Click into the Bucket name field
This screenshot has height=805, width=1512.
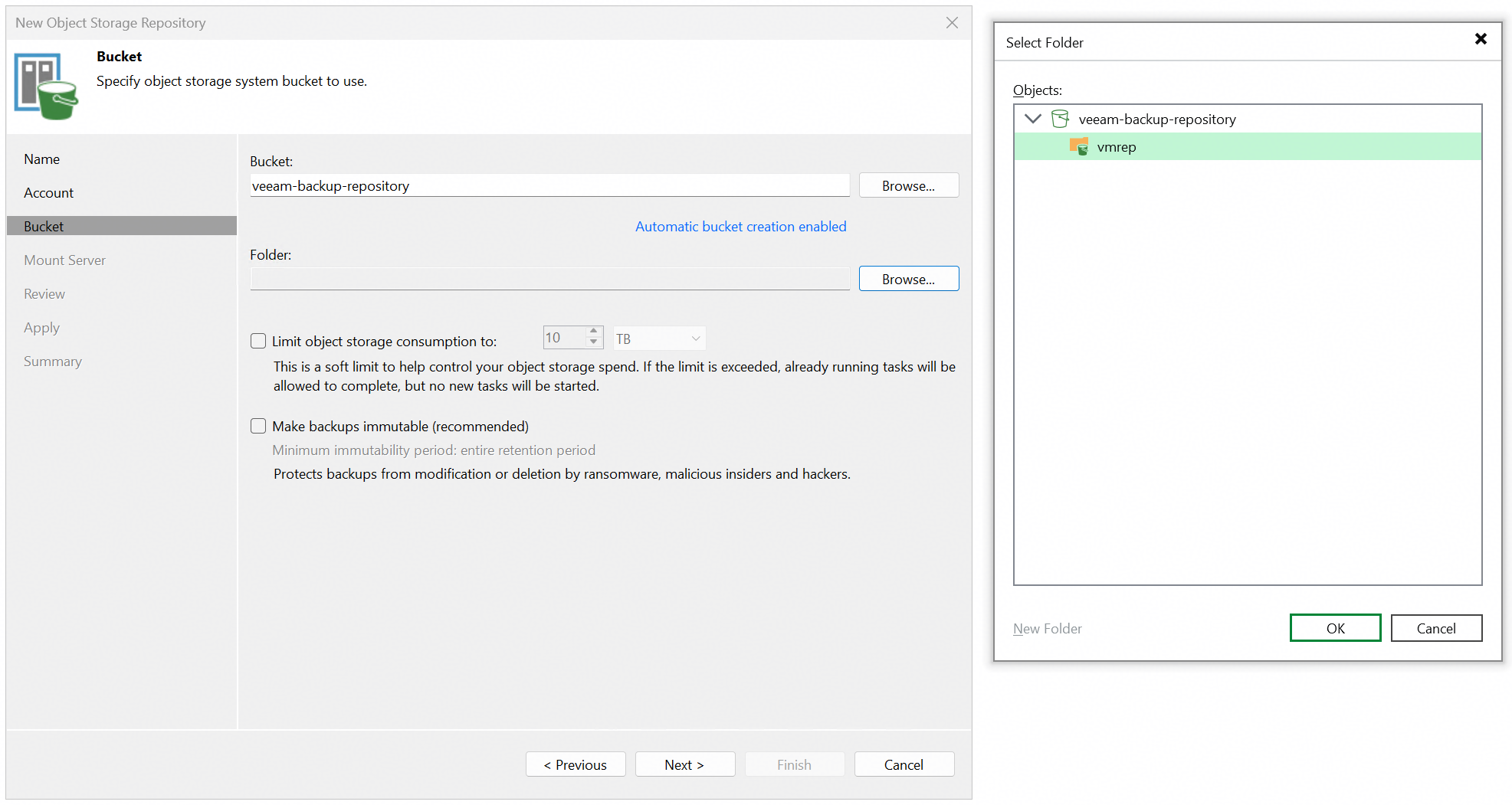click(x=549, y=185)
